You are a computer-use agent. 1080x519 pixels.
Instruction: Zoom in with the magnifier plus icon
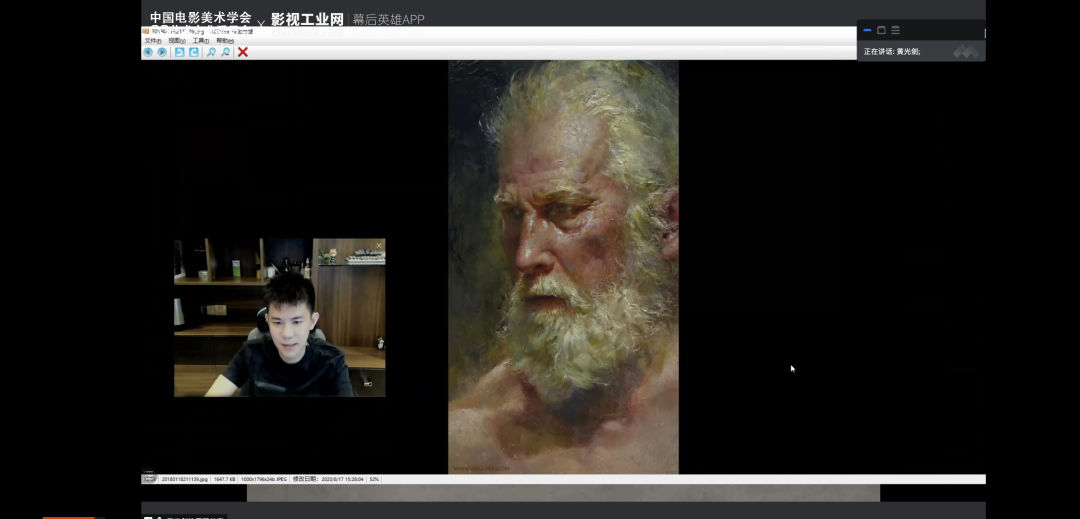click(211, 52)
